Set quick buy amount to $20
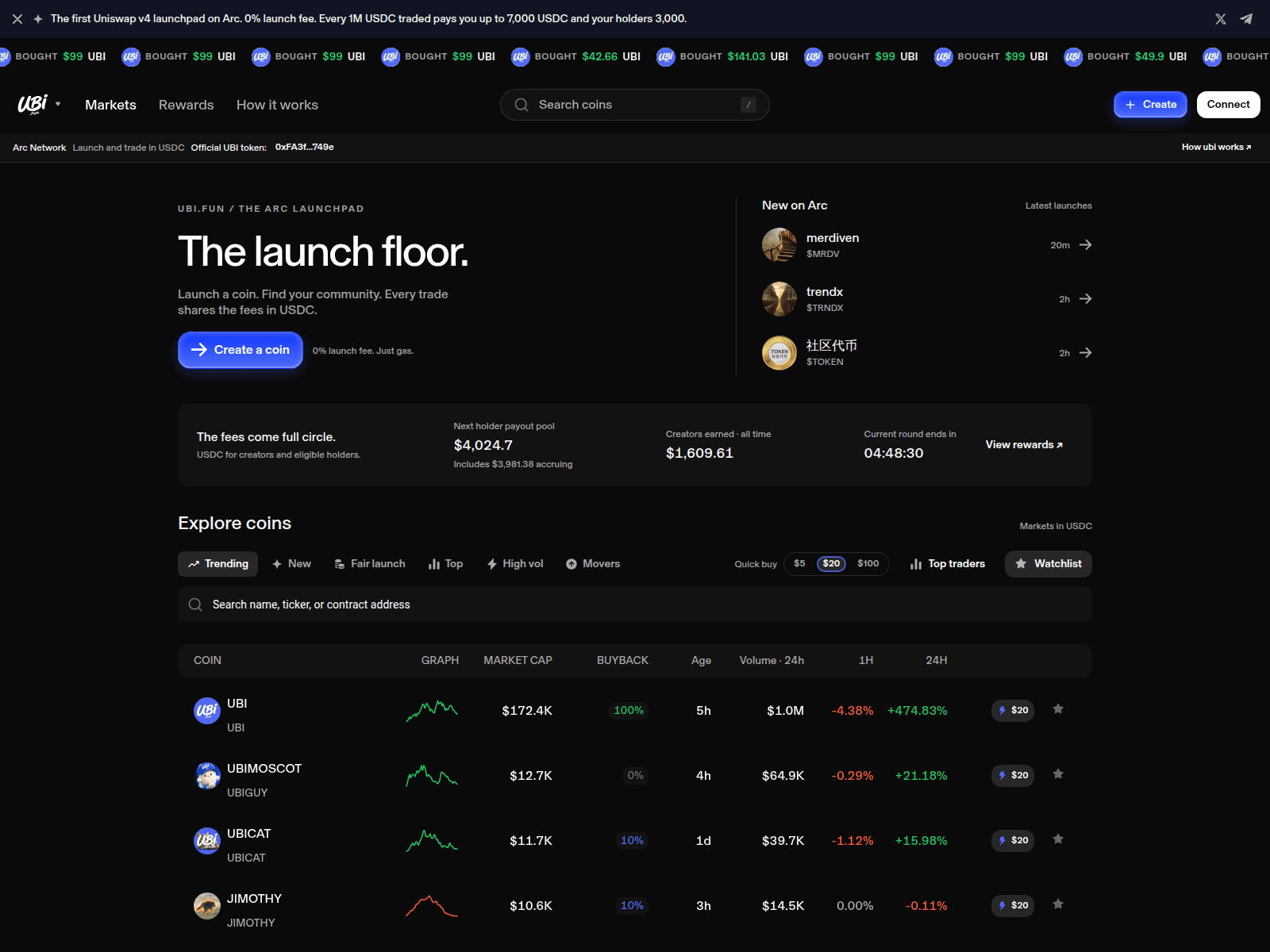1270x952 pixels. 831,564
